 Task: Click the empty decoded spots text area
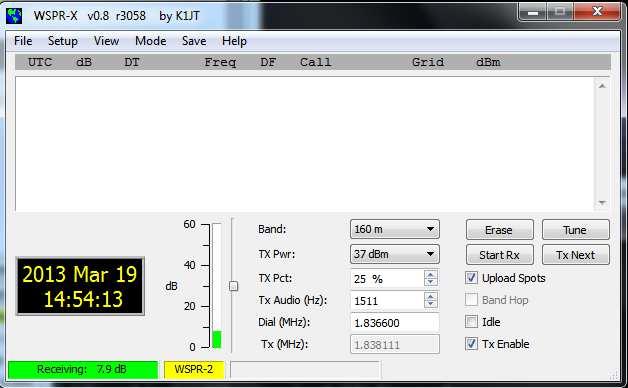(304, 144)
